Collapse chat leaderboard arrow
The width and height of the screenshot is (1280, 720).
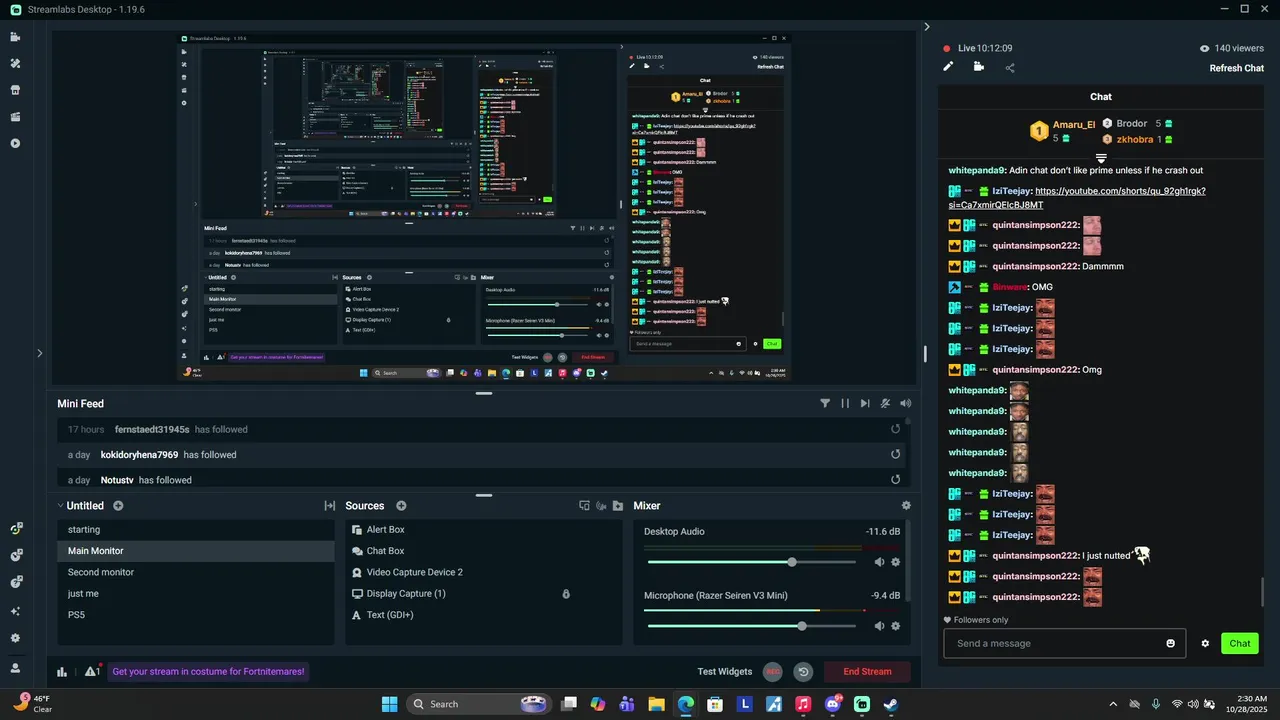click(1101, 159)
